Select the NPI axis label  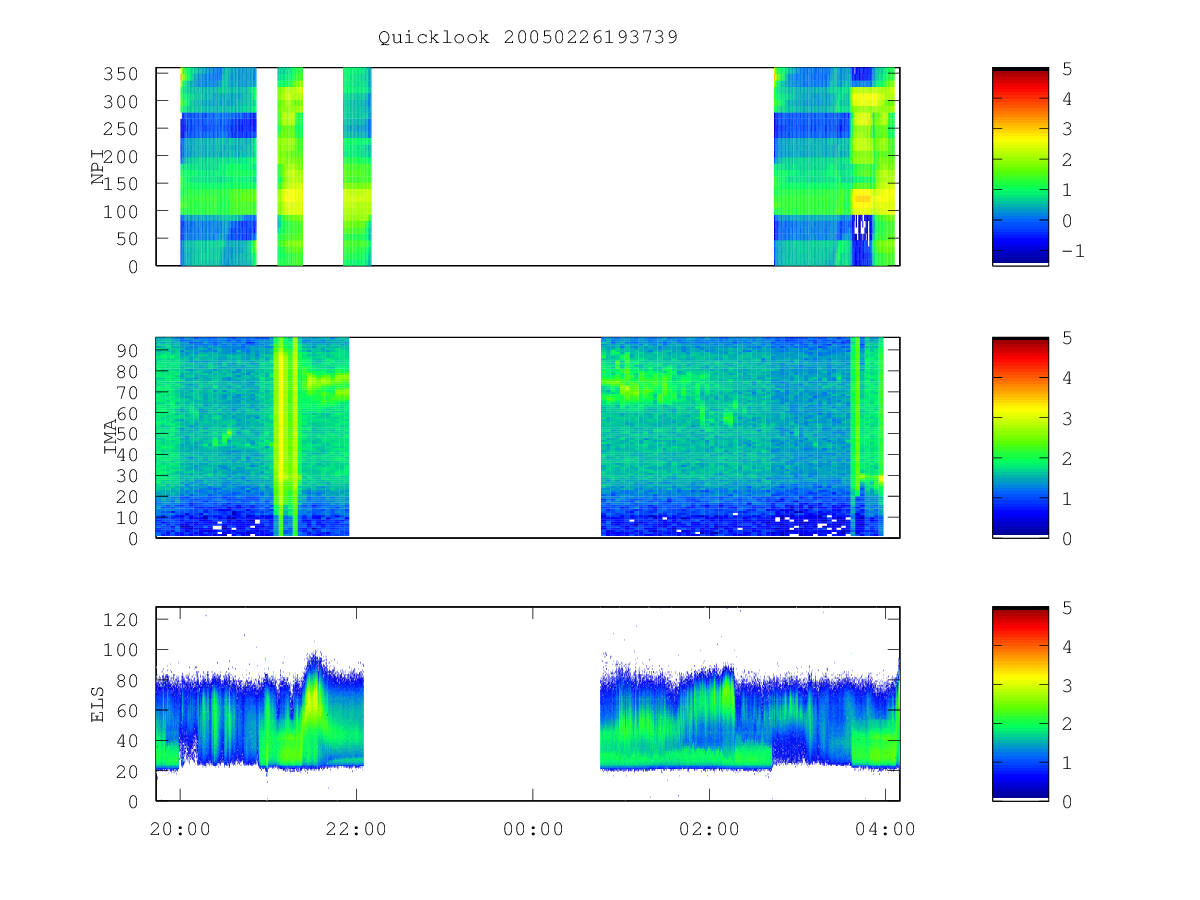click(99, 167)
